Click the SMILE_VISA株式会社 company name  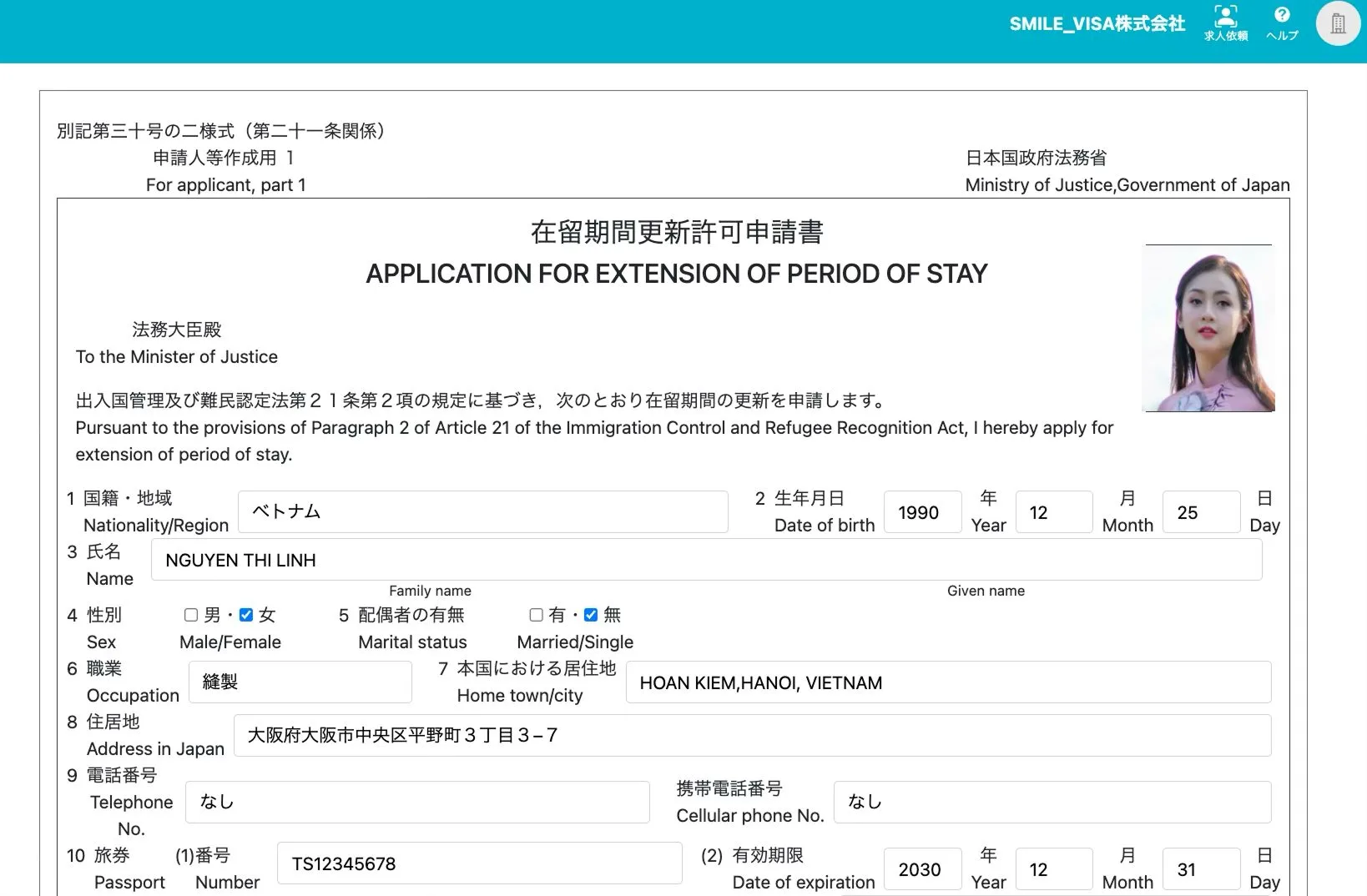[x=1097, y=23]
